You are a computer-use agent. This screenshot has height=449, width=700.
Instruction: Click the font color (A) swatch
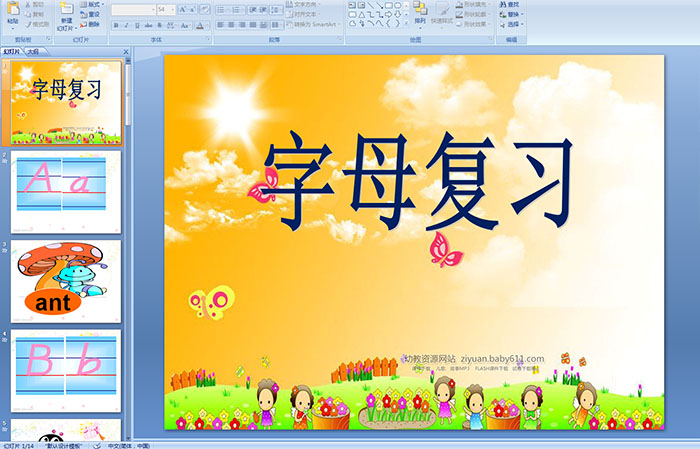click(200, 25)
